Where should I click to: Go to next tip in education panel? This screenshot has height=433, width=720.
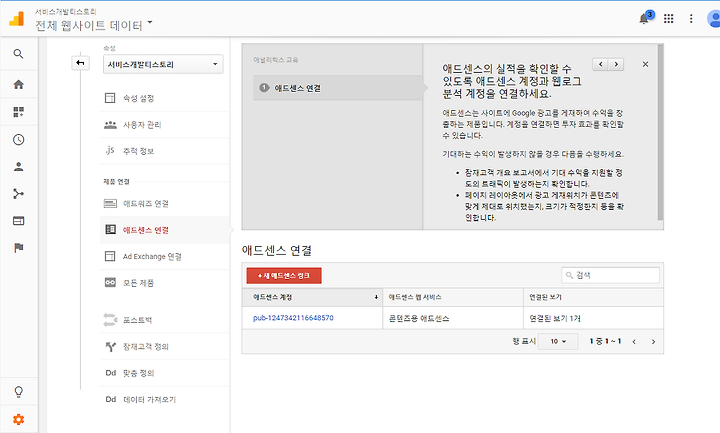(616, 64)
